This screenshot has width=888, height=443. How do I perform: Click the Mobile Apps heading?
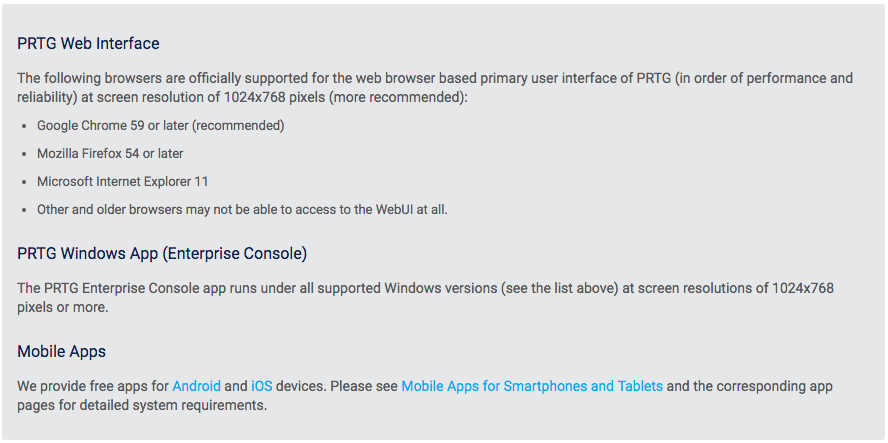click(62, 351)
